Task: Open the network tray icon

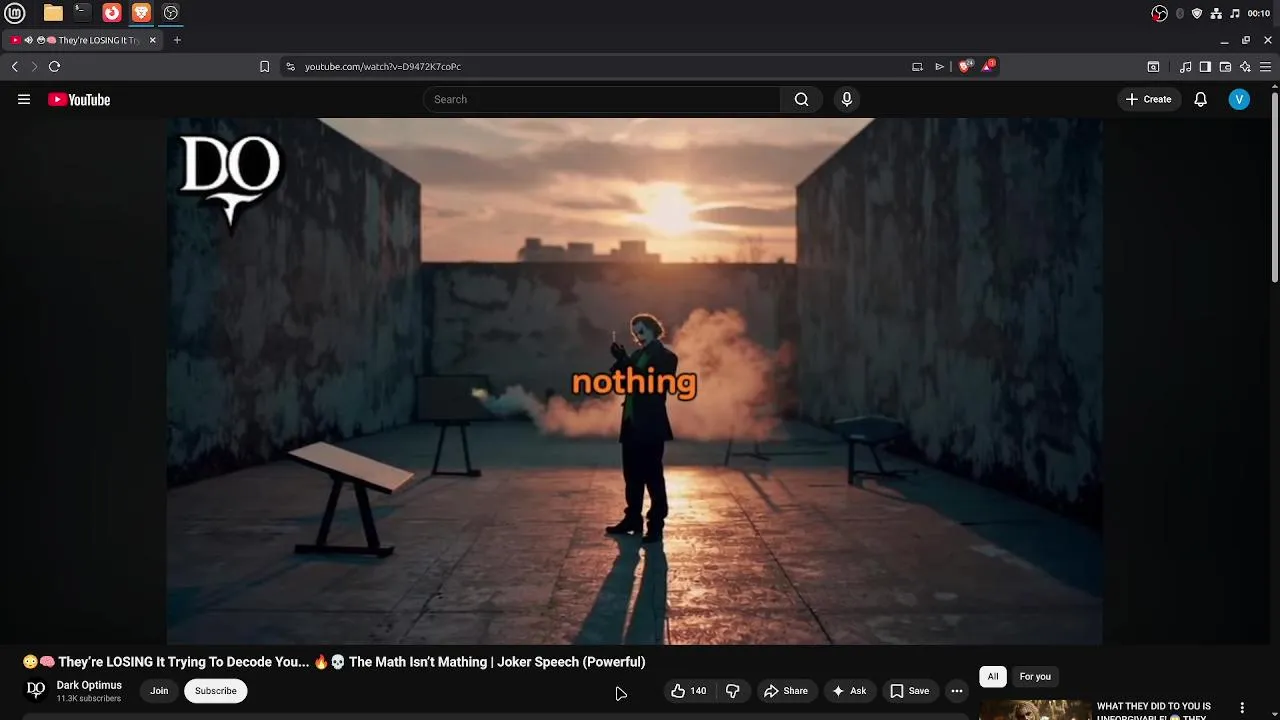Action: tap(1216, 13)
